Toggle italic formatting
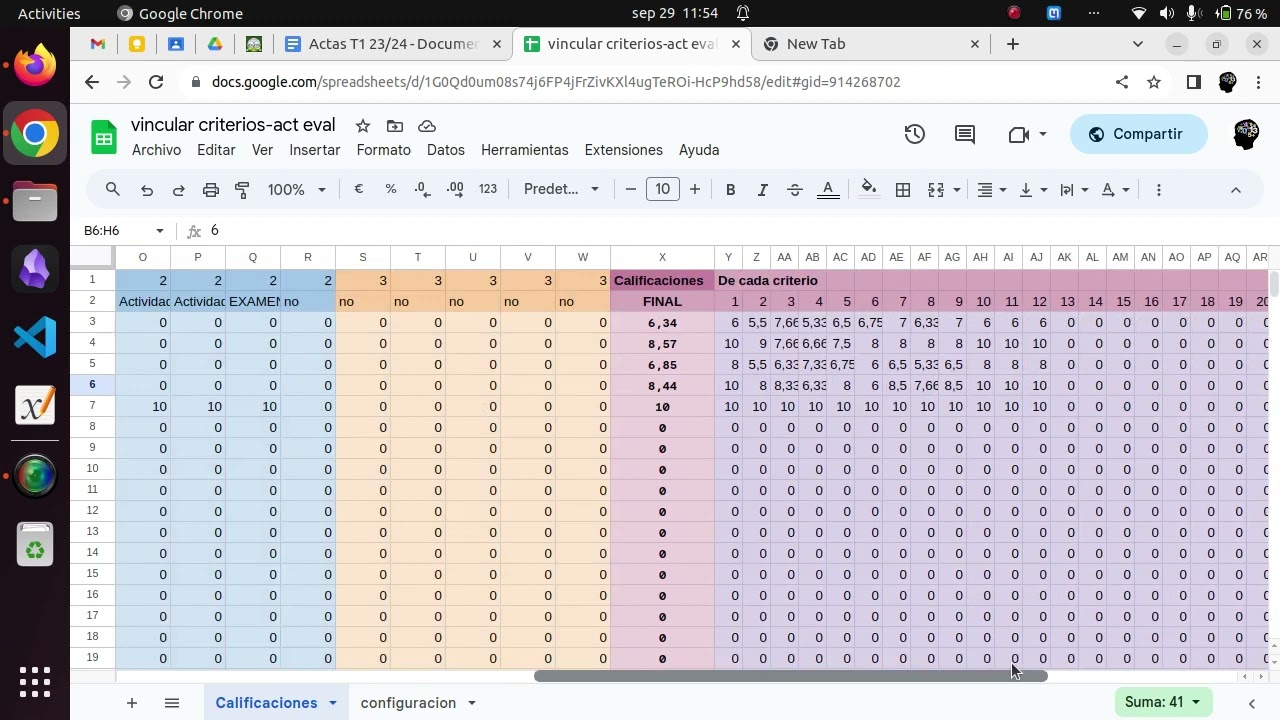1280x720 pixels. tap(763, 189)
